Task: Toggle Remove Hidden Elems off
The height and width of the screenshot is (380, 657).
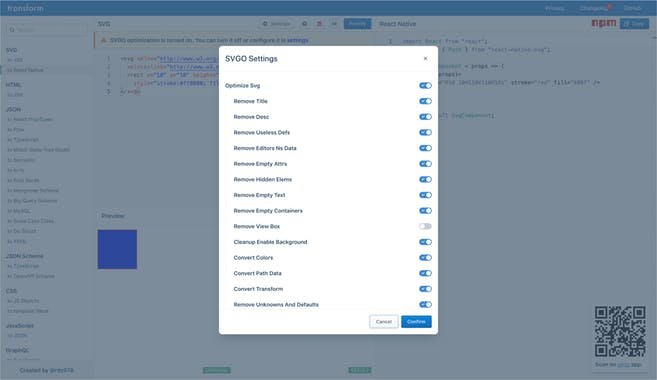Action: (x=425, y=179)
